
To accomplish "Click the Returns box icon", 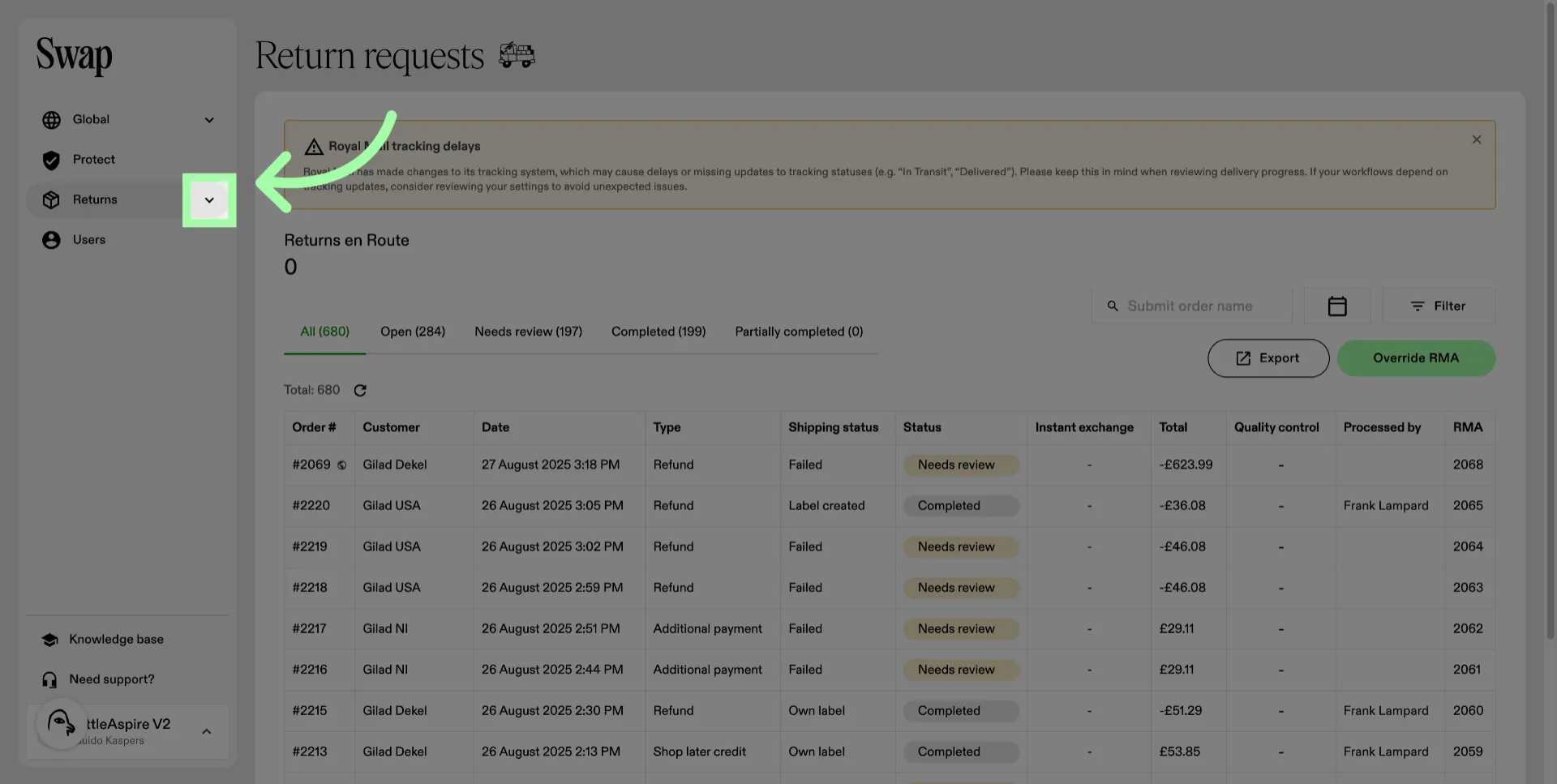I will click(51, 200).
